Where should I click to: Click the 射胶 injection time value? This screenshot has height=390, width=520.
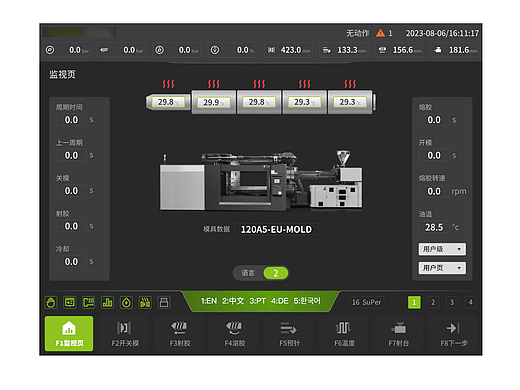point(71,226)
